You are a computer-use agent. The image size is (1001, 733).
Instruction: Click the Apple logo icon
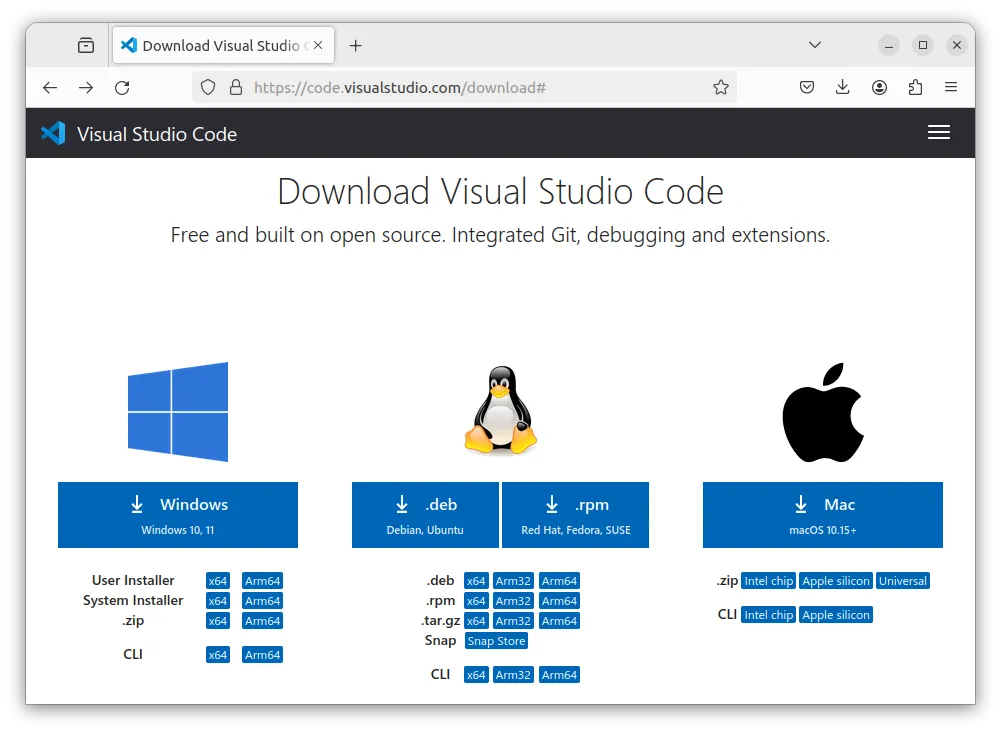(x=822, y=412)
